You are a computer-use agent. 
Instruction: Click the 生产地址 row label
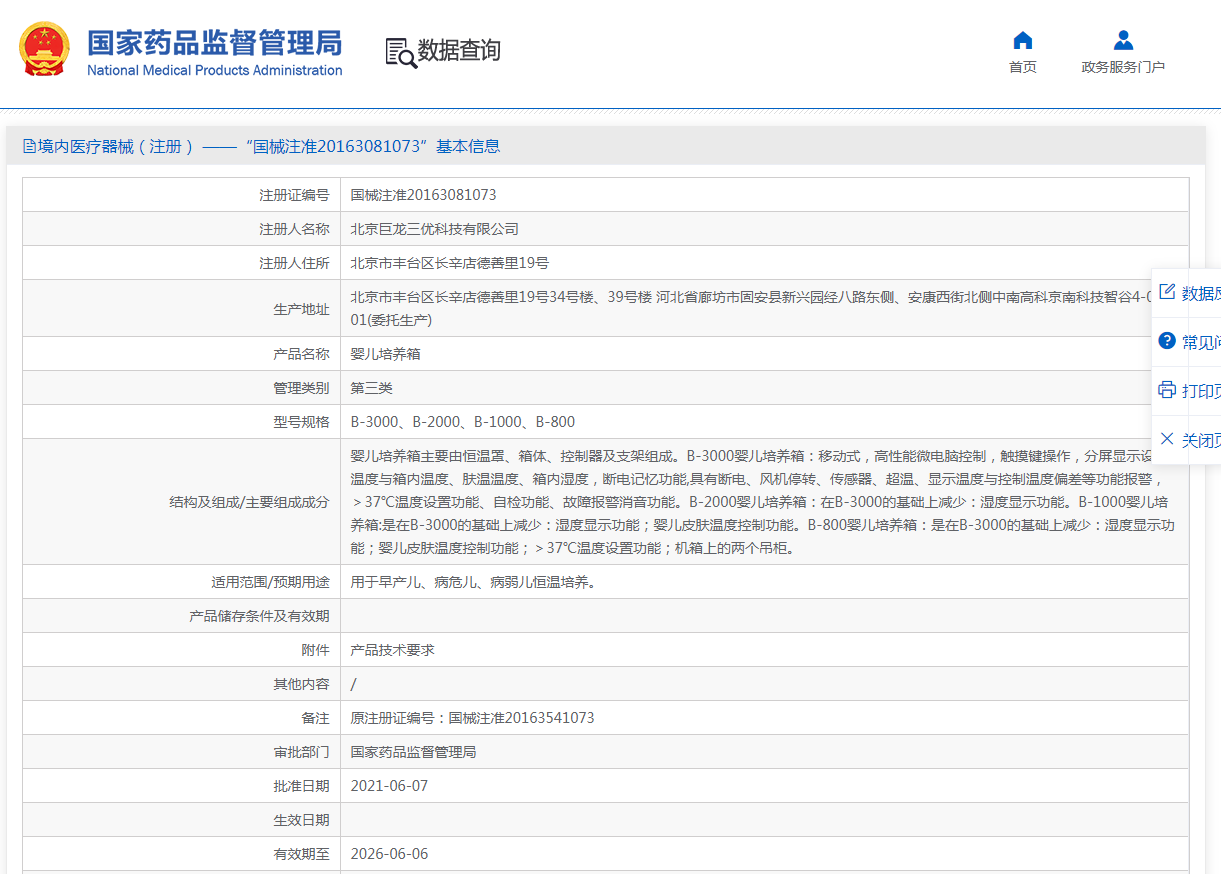click(301, 309)
